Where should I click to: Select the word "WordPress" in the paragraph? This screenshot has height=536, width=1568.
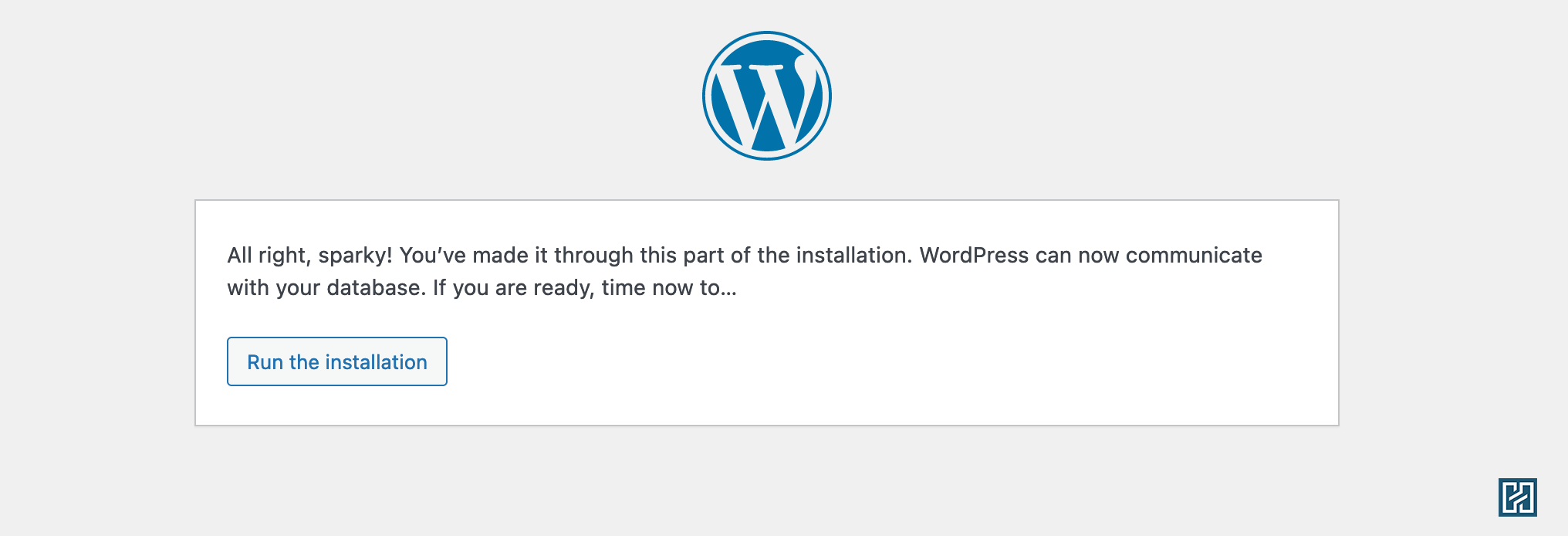point(974,256)
